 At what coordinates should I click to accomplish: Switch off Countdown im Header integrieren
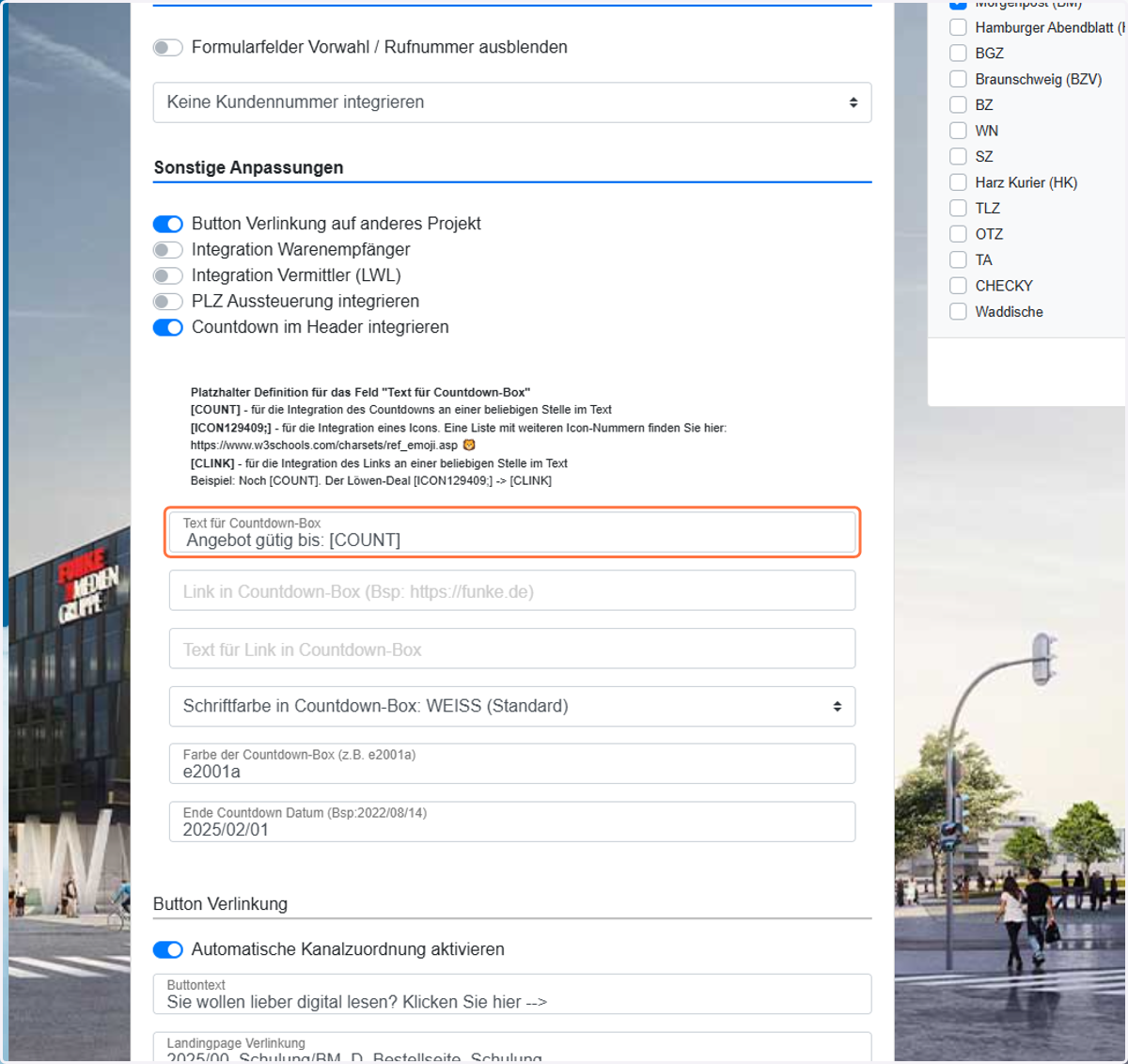pos(168,327)
